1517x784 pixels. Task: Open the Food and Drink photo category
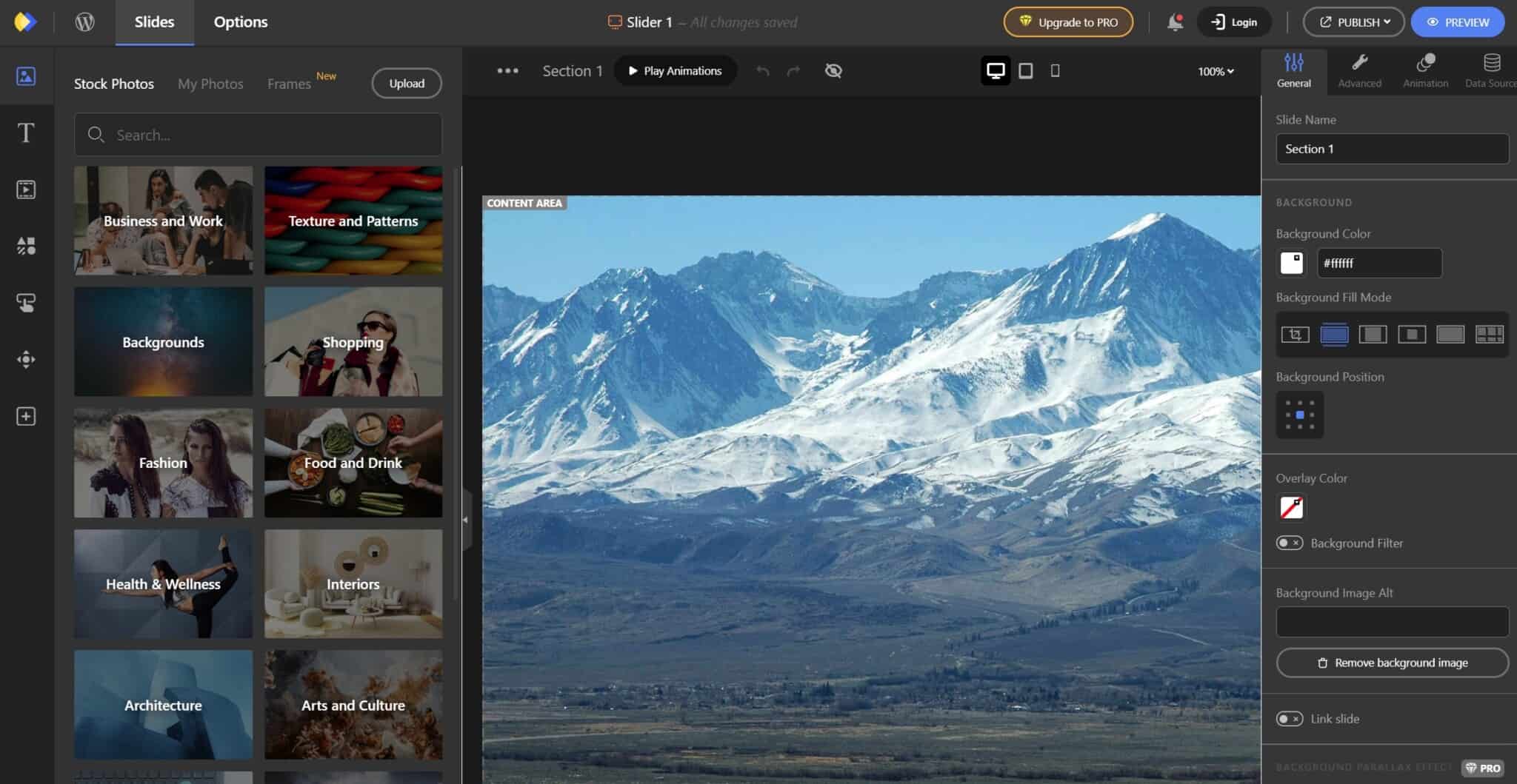click(x=353, y=463)
